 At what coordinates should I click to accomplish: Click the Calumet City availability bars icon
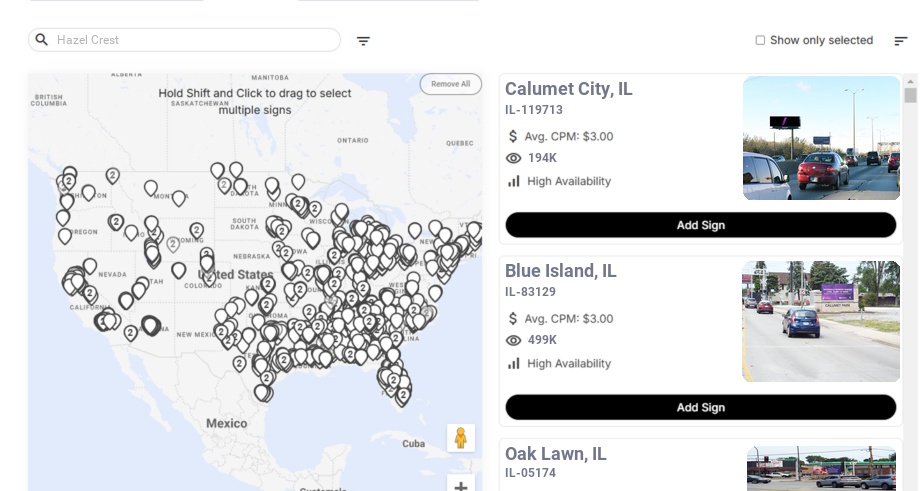514,181
